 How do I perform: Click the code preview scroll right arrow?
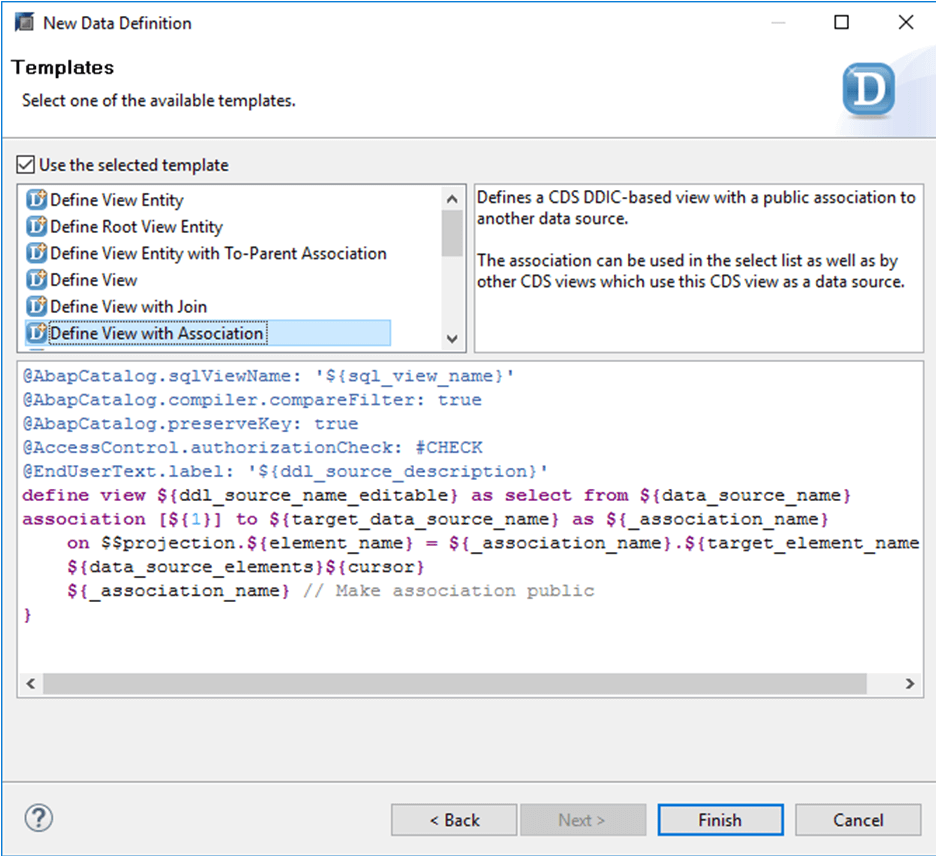[910, 683]
